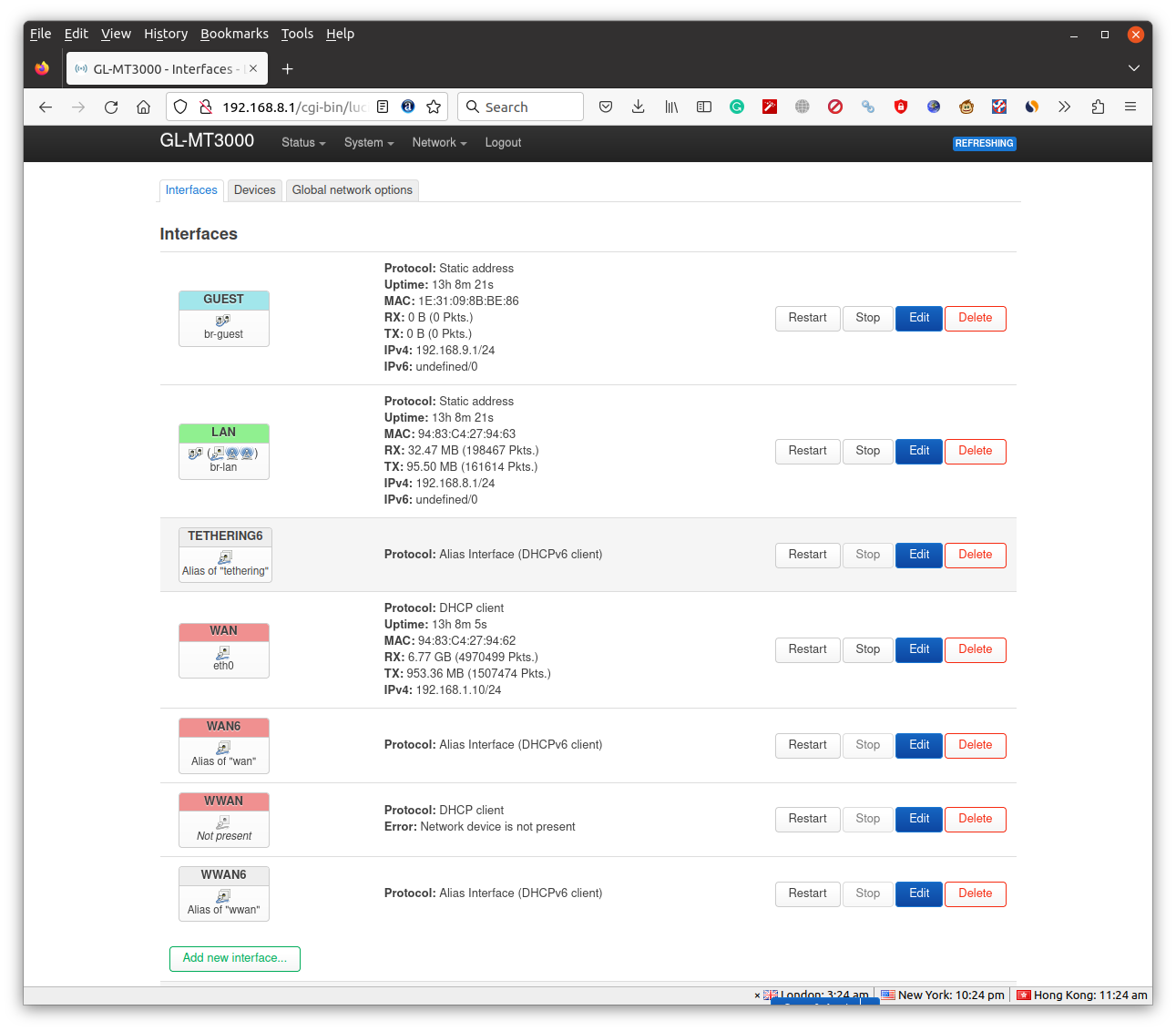This screenshot has width=1176, height=1031.
Task: Expand the Status dropdown menu
Action: coord(303,143)
